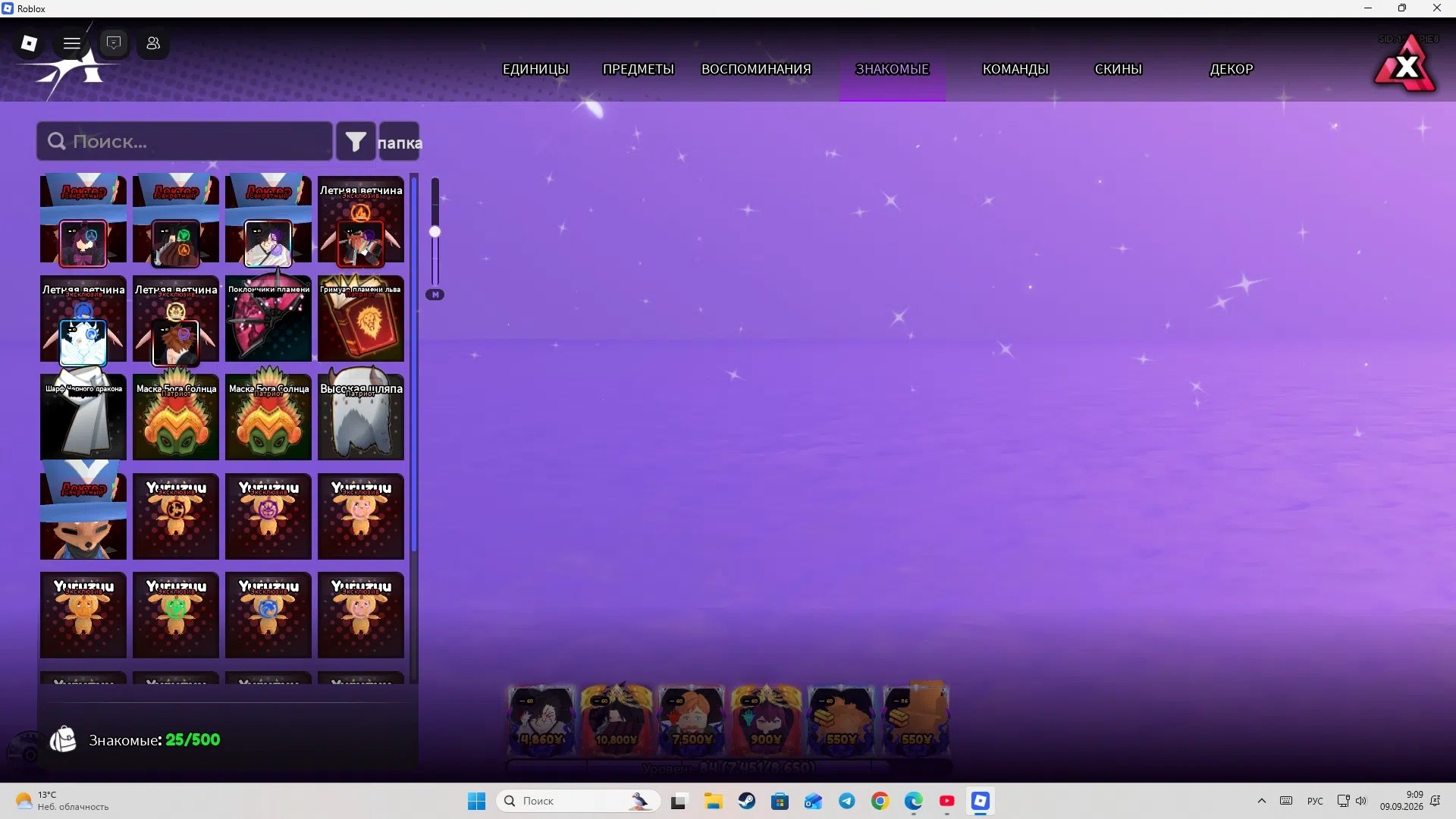Focus the Поиск search field
The height and width of the screenshot is (819, 1456).
(x=184, y=141)
